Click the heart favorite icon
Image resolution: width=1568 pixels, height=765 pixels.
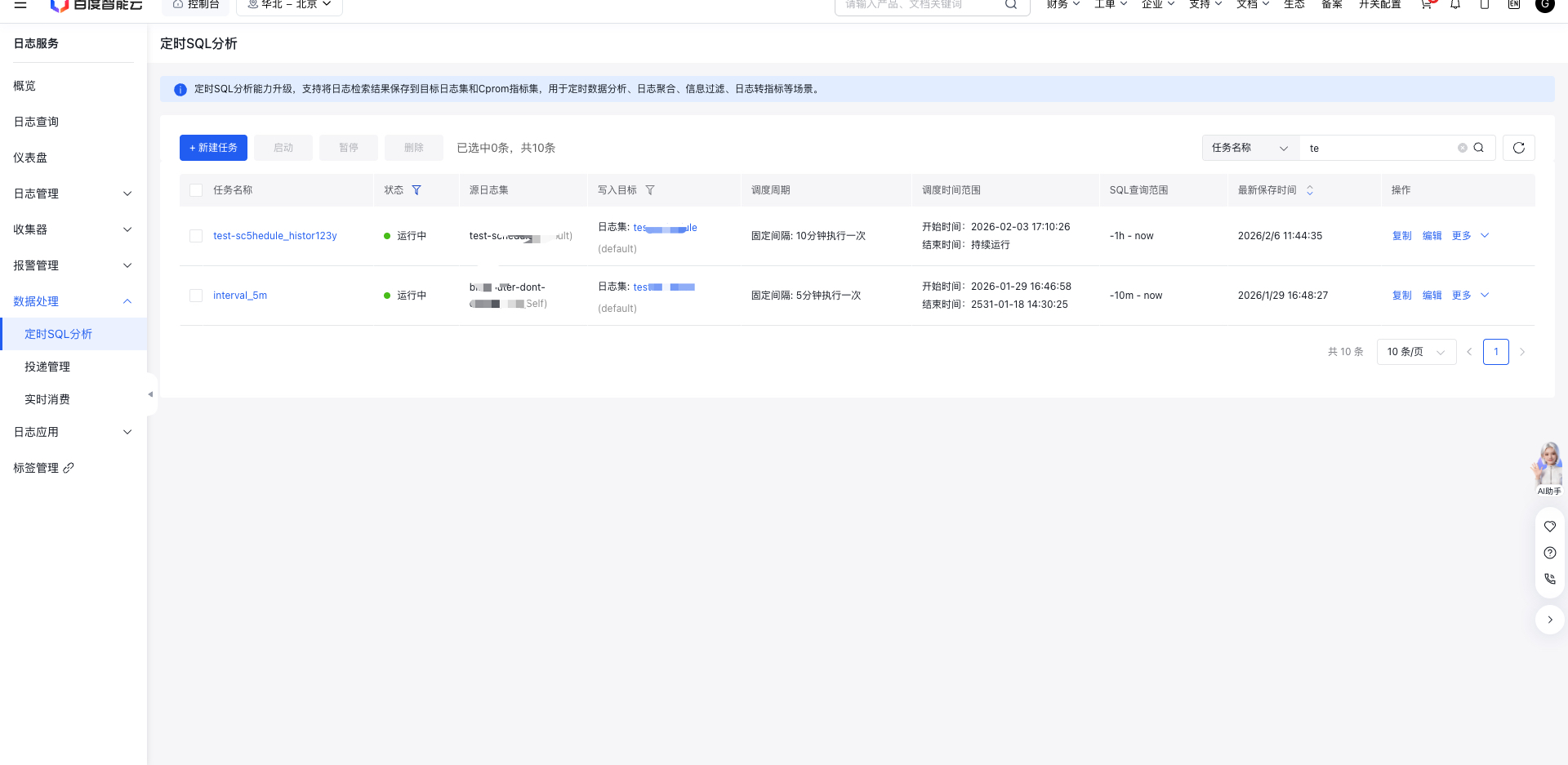click(1550, 527)
